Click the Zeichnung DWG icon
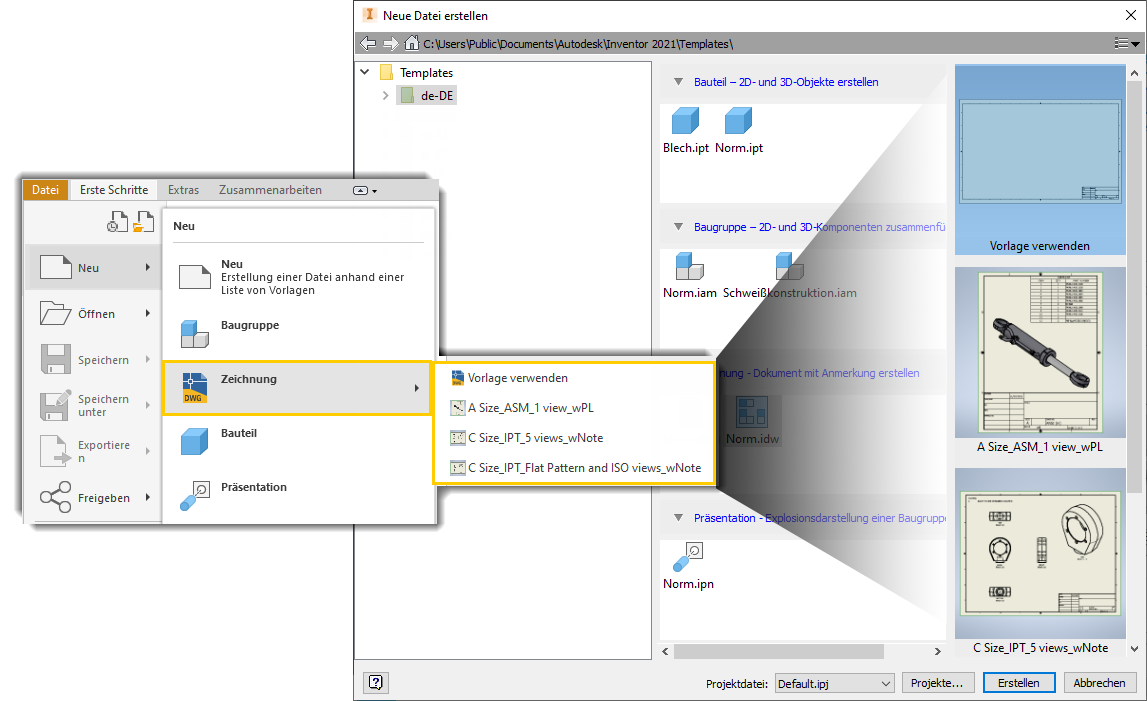This screenshot has height=701, width=1147. click(195, 388)
